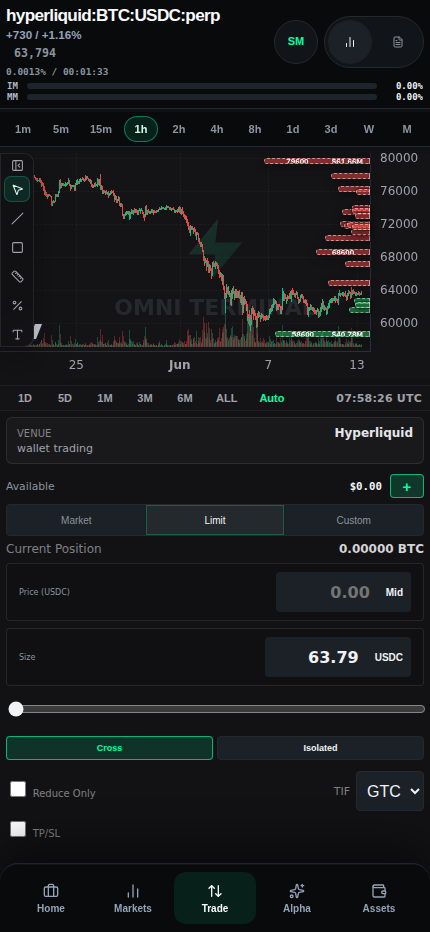Choose Custom order type
Screen dimensions: 430x932
[353, 520]
